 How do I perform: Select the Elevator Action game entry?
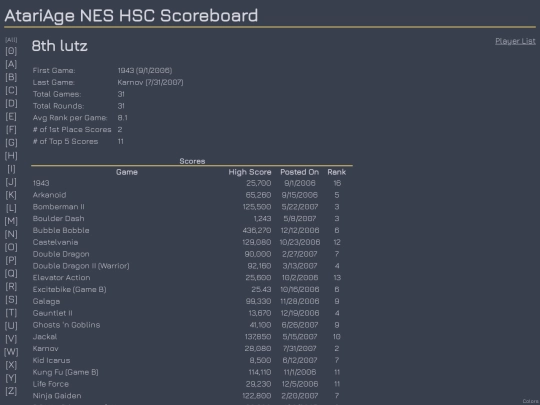[61, 278]
